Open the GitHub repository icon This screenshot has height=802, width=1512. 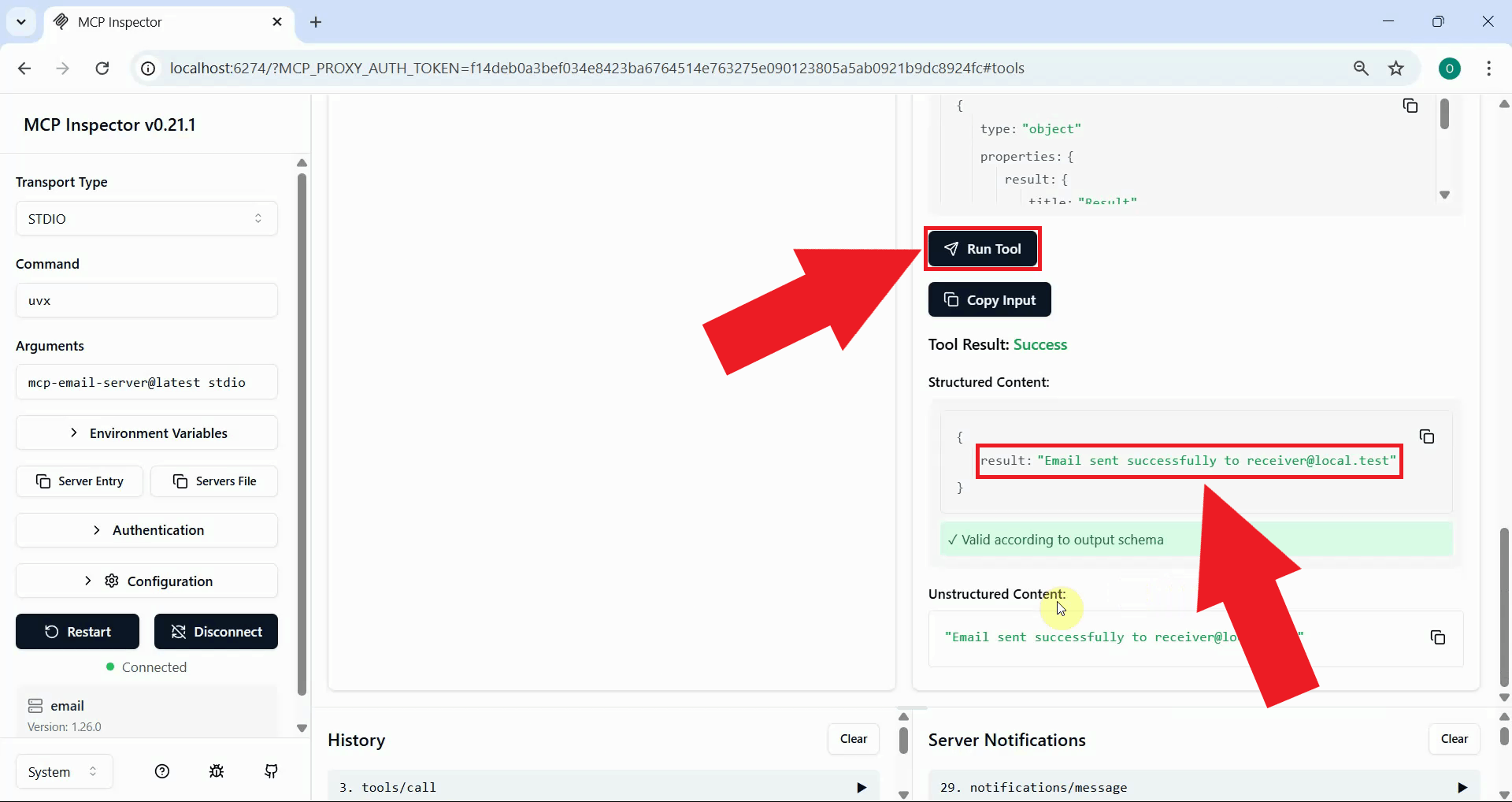[271, 771]
